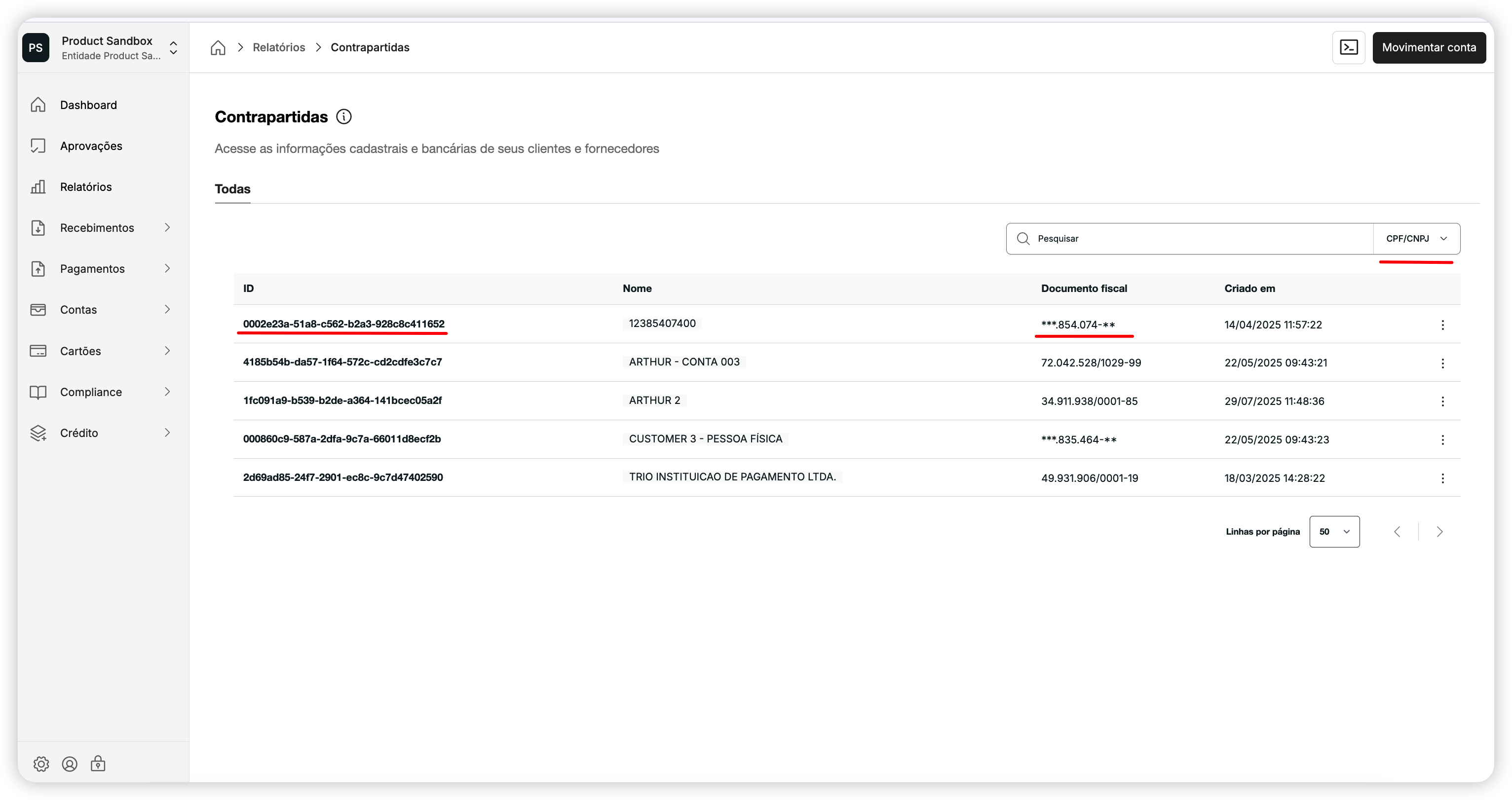Open the CPF/CNPJ filter dropdown
Viewport: 1512px width, 800px height.
[x=1416, y=239]
